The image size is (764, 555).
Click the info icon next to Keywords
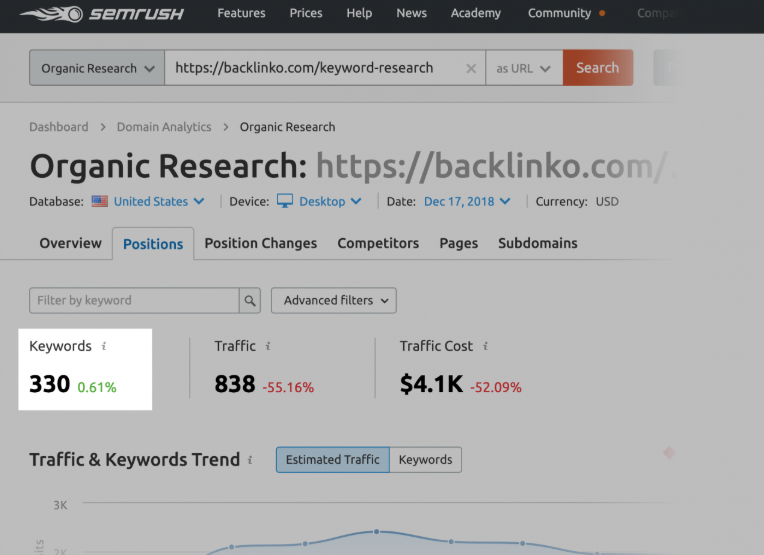click(104, 346)
